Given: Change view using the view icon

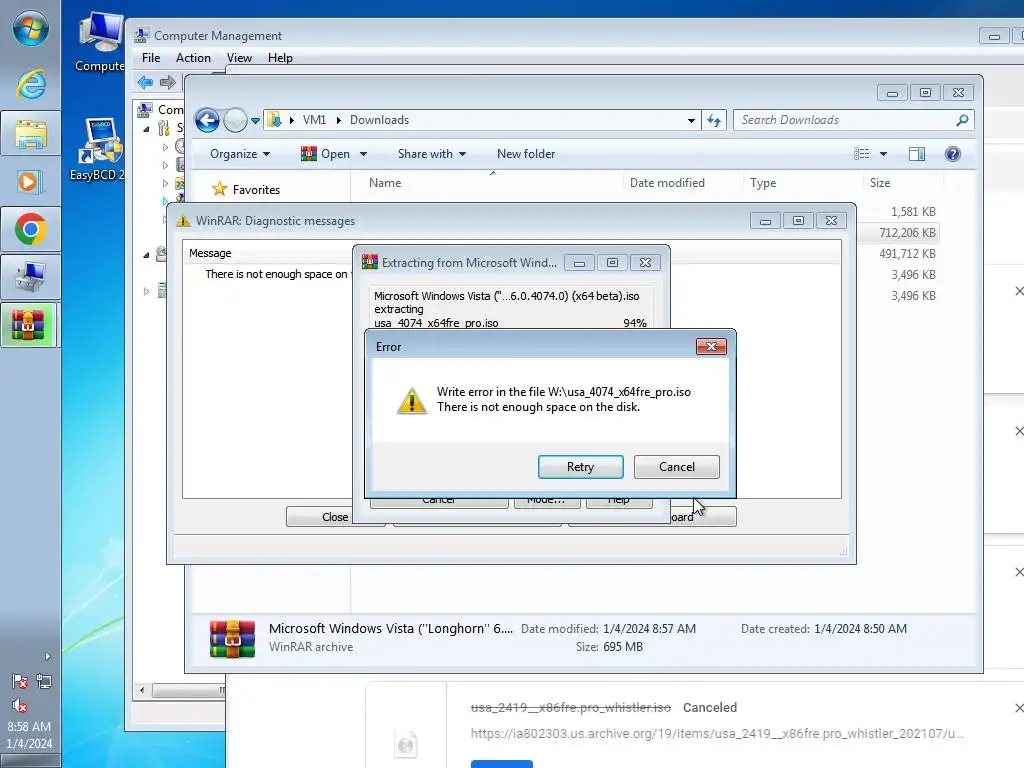Looking at the screenshot, I should coord(861,154).
